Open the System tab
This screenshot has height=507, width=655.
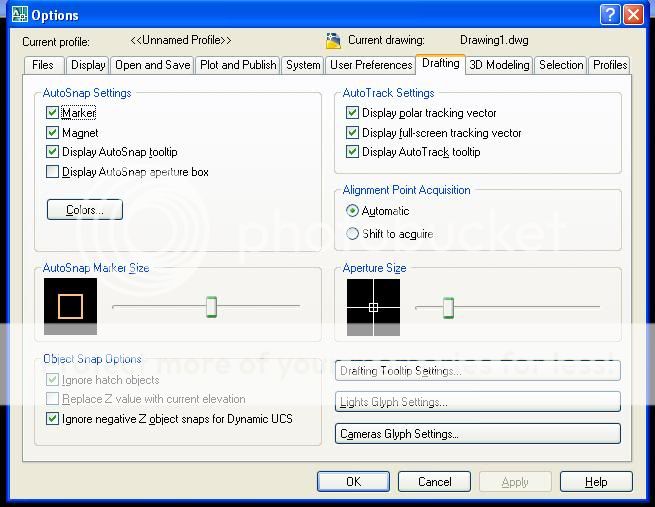303,65
